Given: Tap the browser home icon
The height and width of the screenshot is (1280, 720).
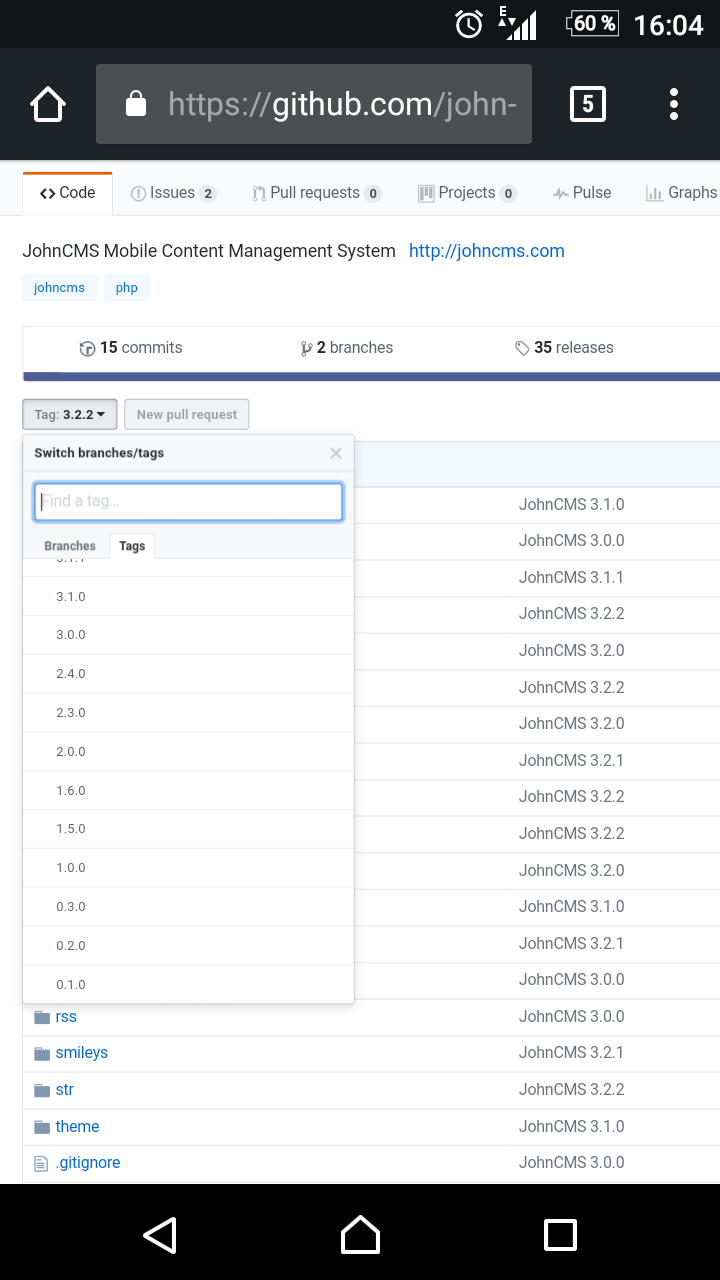Looking at the screenshot, I should [x=48, y=104].
